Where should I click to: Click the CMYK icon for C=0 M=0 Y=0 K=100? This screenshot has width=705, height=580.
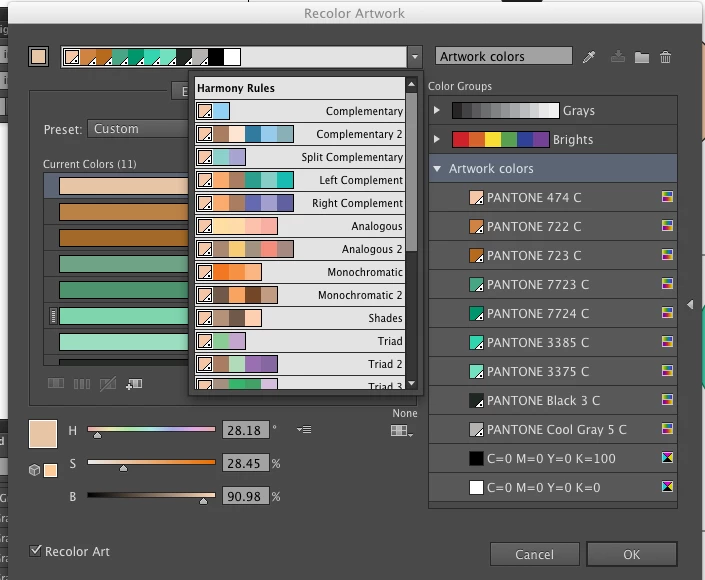tap(667, 458)
